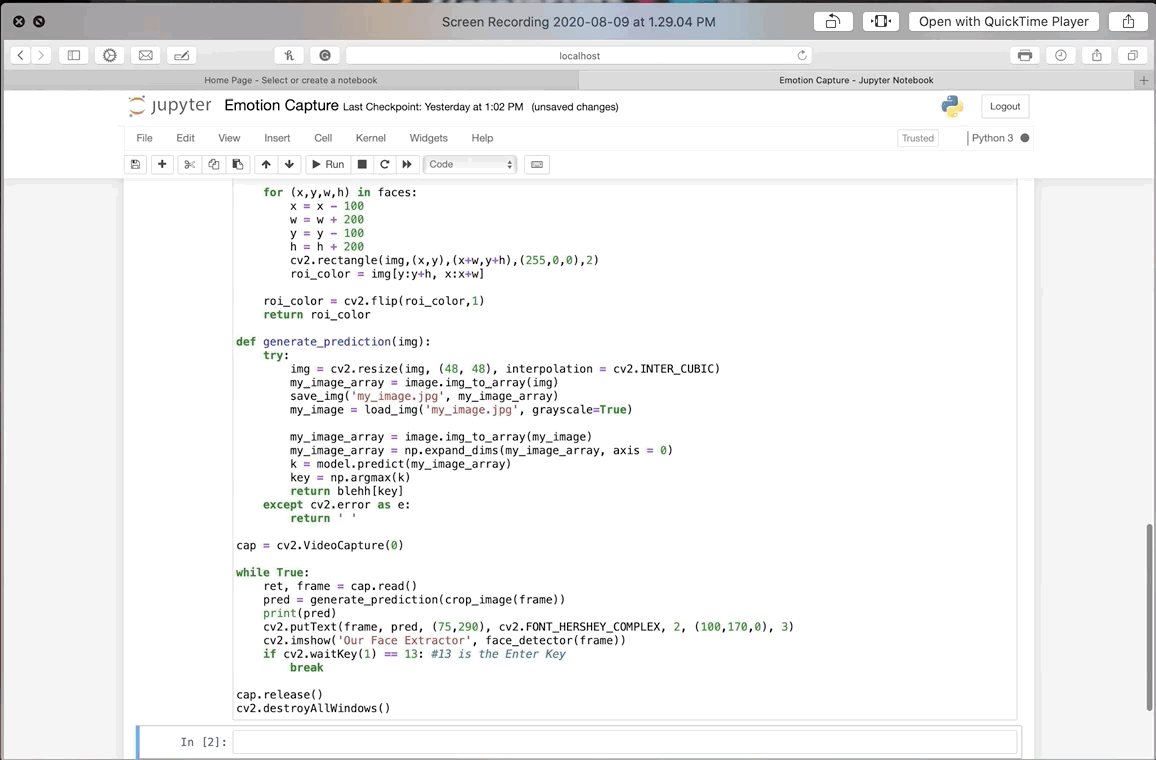Click the save and checkpoint icon
The image size is (1156, 760).
(x=136, y=164)
